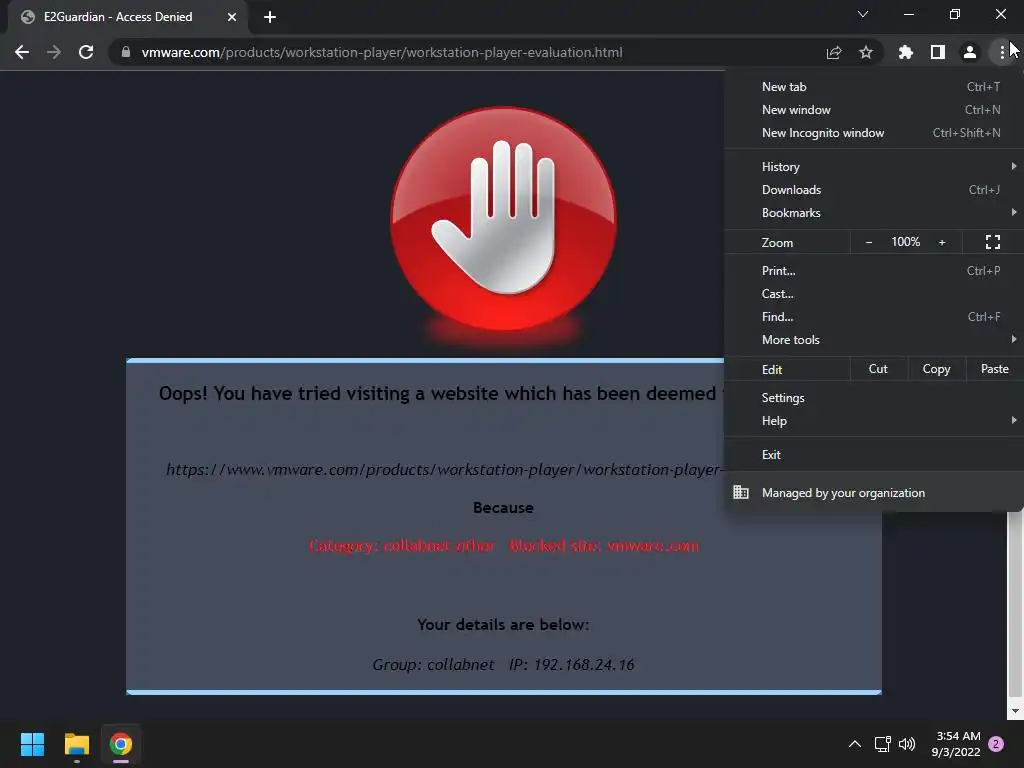Click the page scrollbar down arrow
The image size is (1024, 768).
(1015, 711)
